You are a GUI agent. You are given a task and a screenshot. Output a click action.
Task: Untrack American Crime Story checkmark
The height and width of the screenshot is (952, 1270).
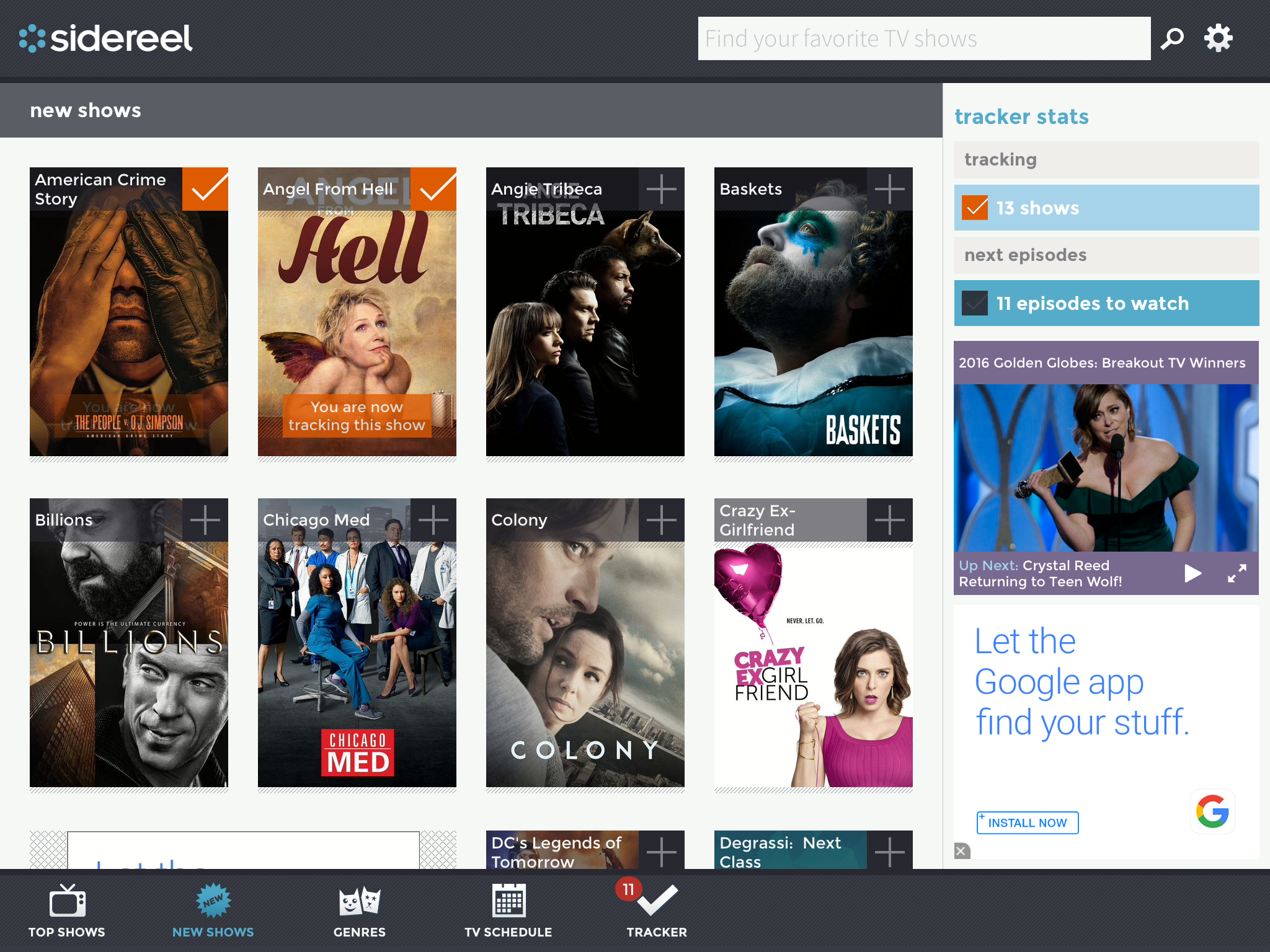click(x=205, y=189)
